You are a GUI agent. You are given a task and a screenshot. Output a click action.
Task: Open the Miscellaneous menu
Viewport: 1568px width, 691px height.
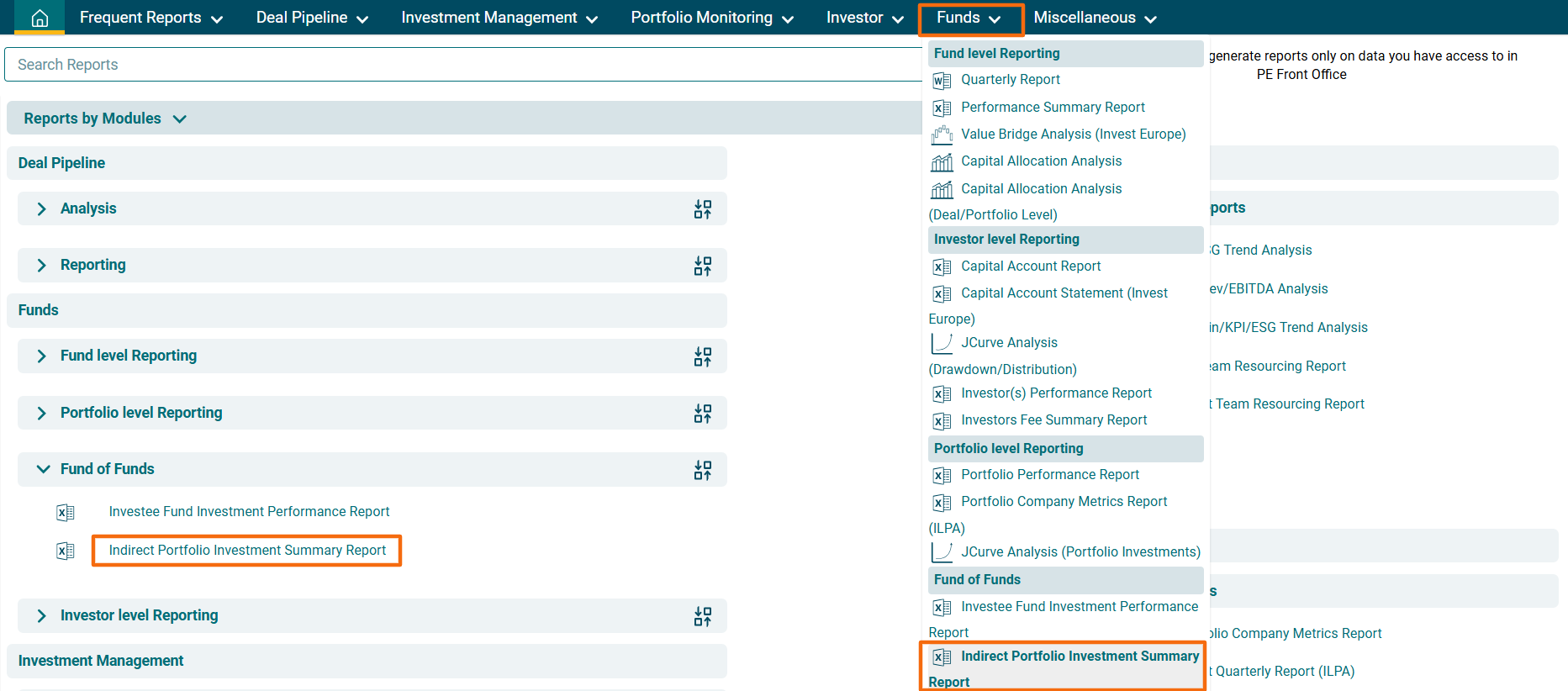tap(1094, 18)
